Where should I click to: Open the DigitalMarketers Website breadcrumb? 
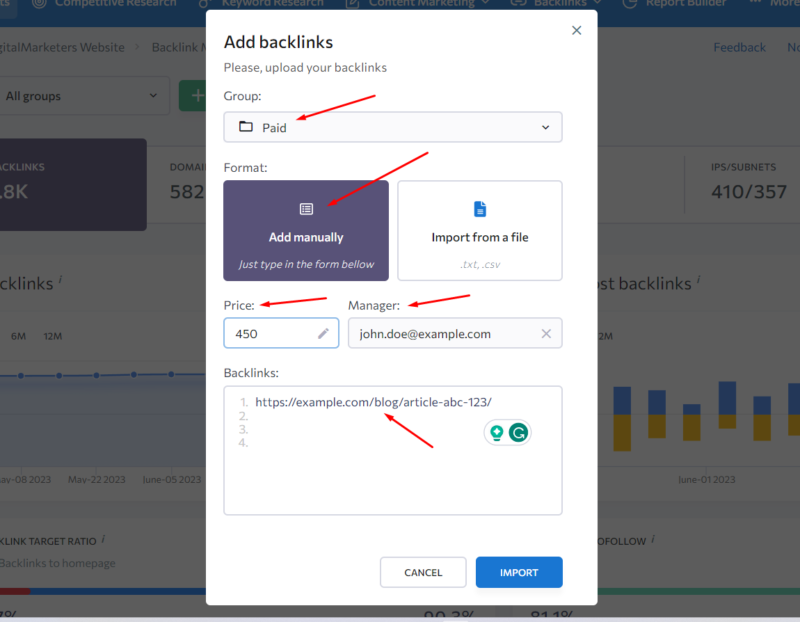[x=62, y=47]
